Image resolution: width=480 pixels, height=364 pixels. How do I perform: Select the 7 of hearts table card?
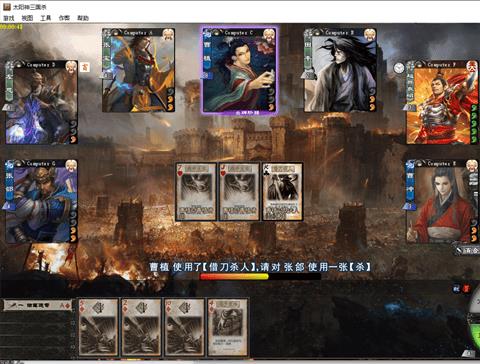[x=196, y=192]
